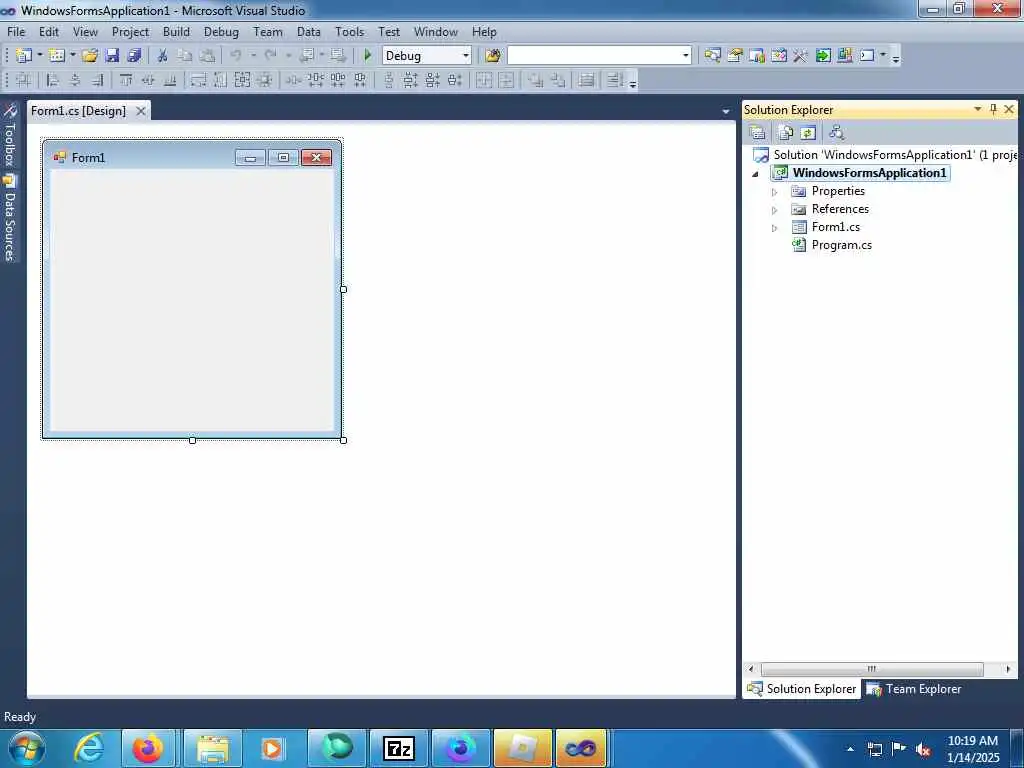This screenshot has height=768, width=1024.
Task: Open the Extension Manager toolbar icon
Action: [844, 56]
